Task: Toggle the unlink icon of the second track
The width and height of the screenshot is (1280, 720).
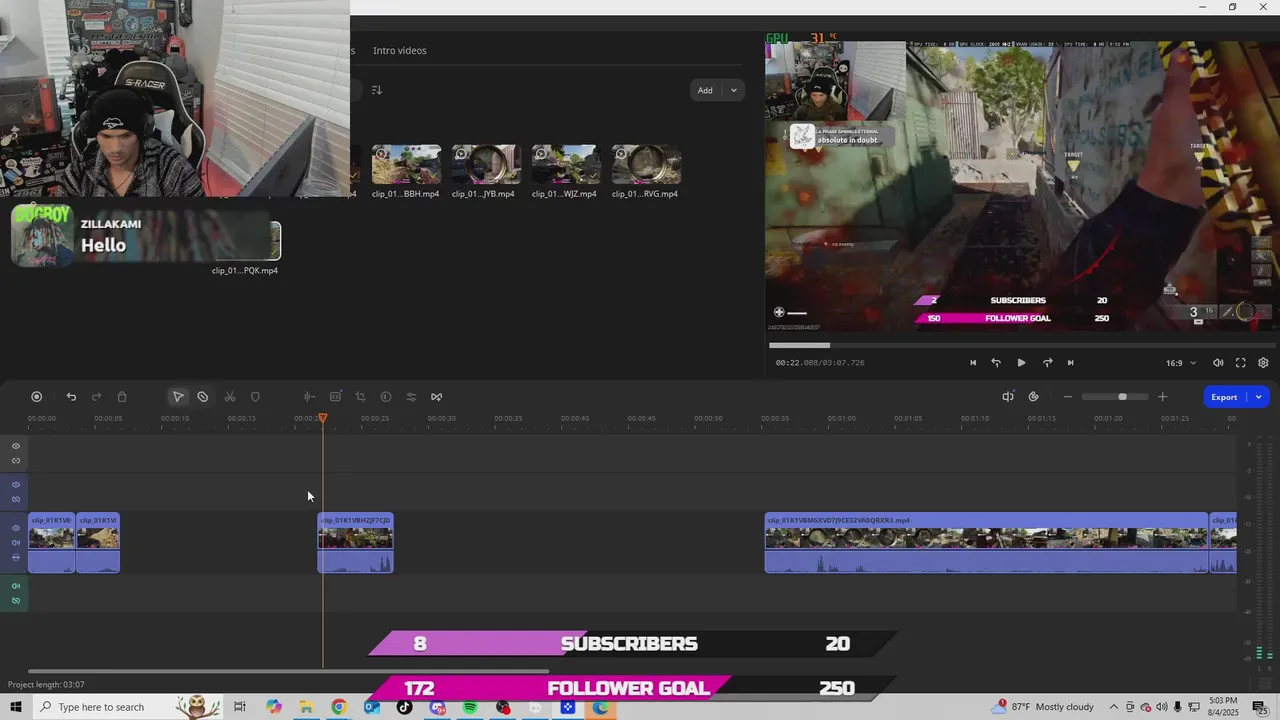Action: click(16, 499)
